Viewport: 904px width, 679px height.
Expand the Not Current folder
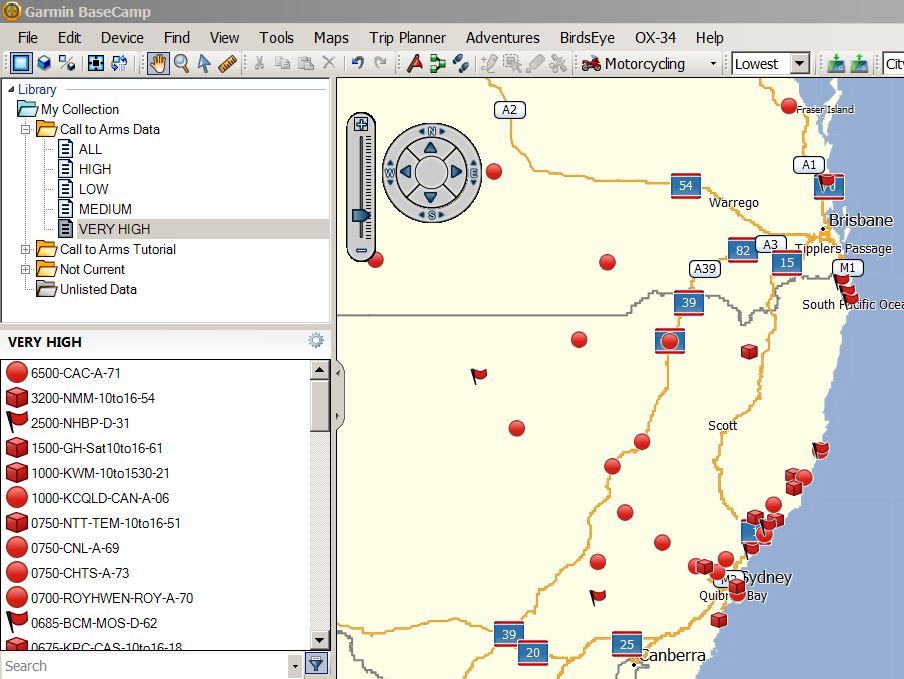click(x=25, y=269)
